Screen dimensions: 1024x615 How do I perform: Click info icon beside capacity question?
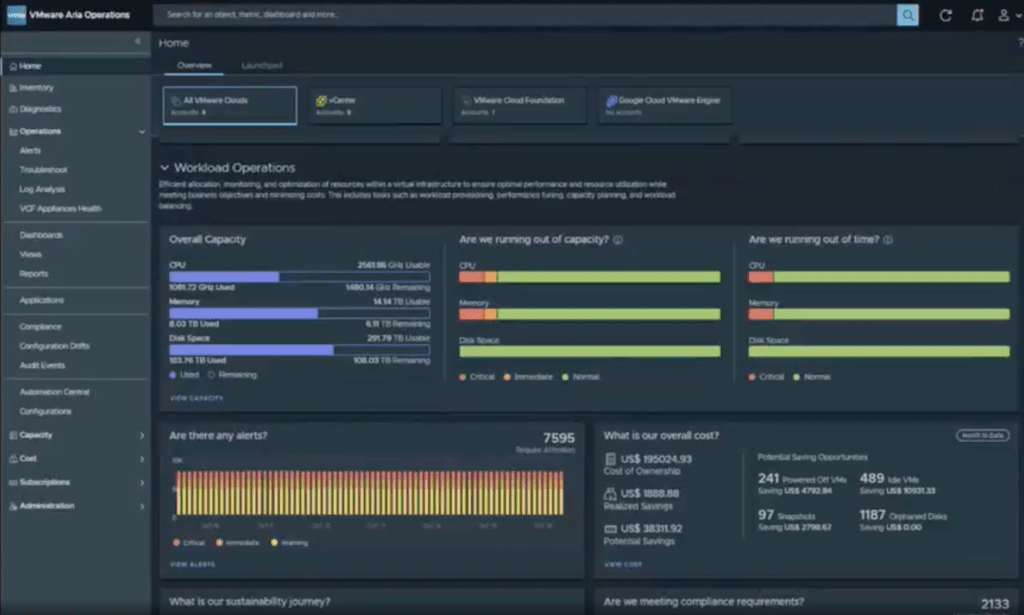coord(618,240)
